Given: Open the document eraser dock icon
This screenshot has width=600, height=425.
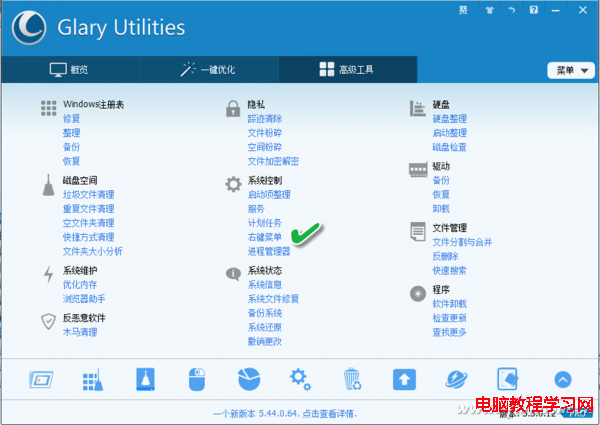Looking at the screenshot, I should (507, 379).
